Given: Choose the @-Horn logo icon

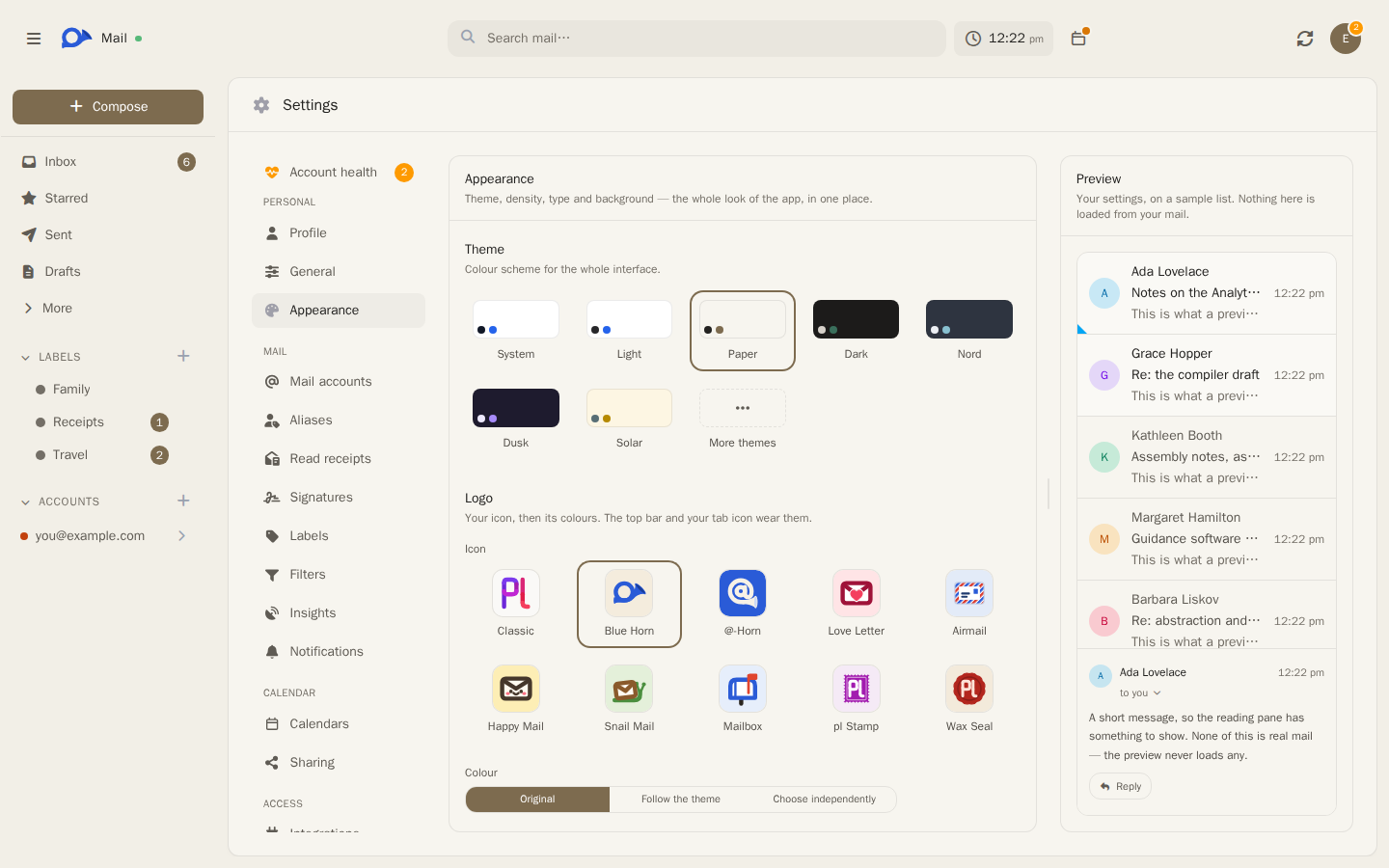Looking at the screenshot, I should click(743, 604).
